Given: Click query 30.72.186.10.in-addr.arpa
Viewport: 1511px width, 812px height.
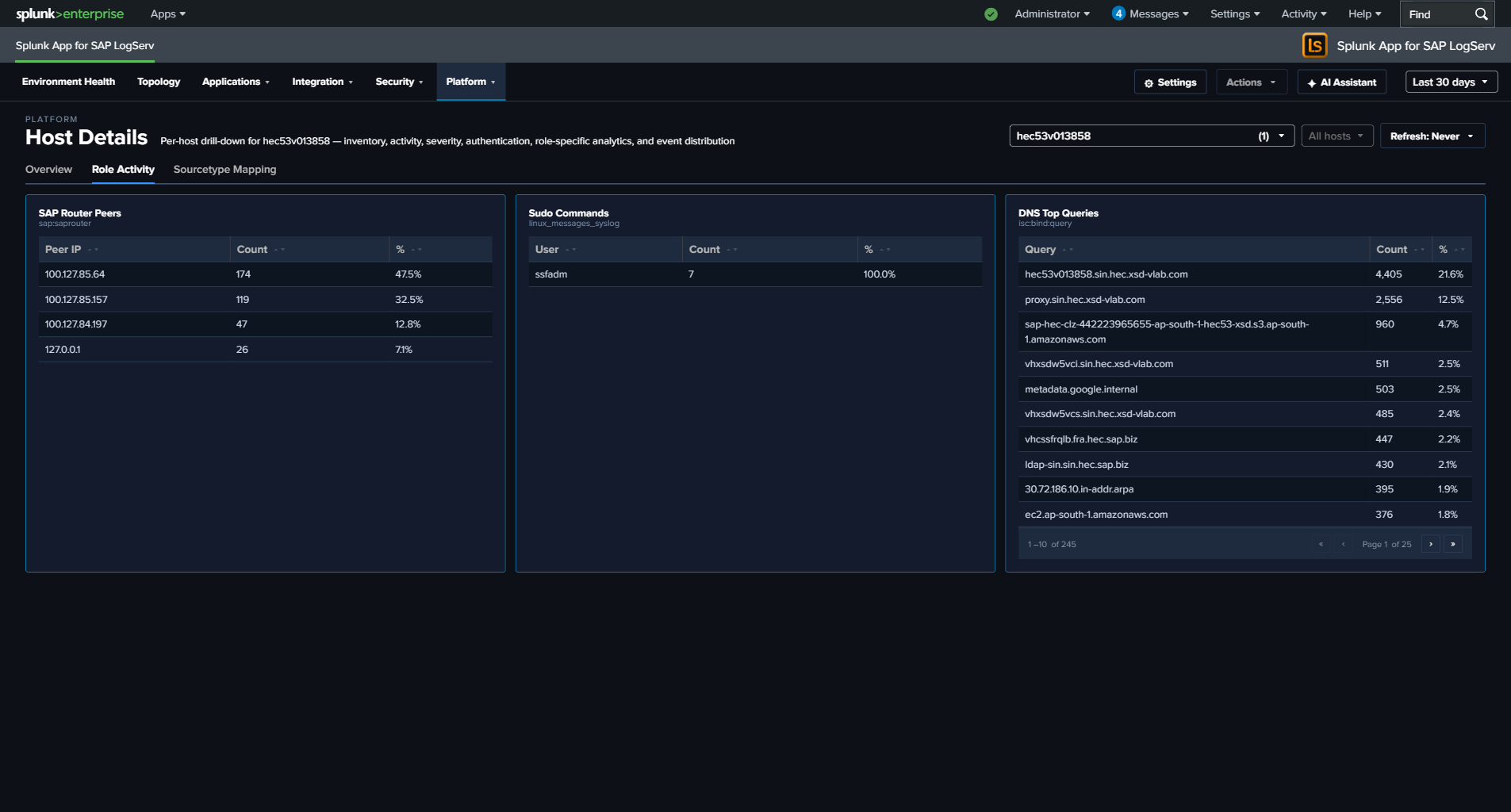Looking at the screenshot, I should coord(1079,489).
